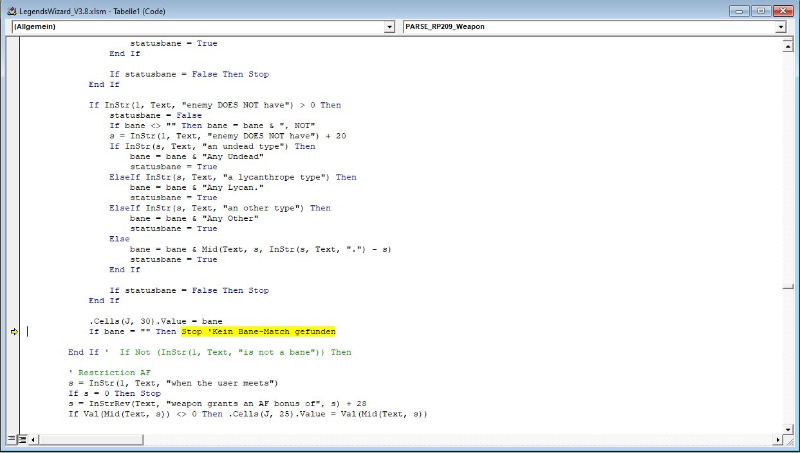The width and height of the screenshot is (800, 453).
Task: Click the 'Kein Bane-Match gefunden comment
Action: (x=271, y=332)
